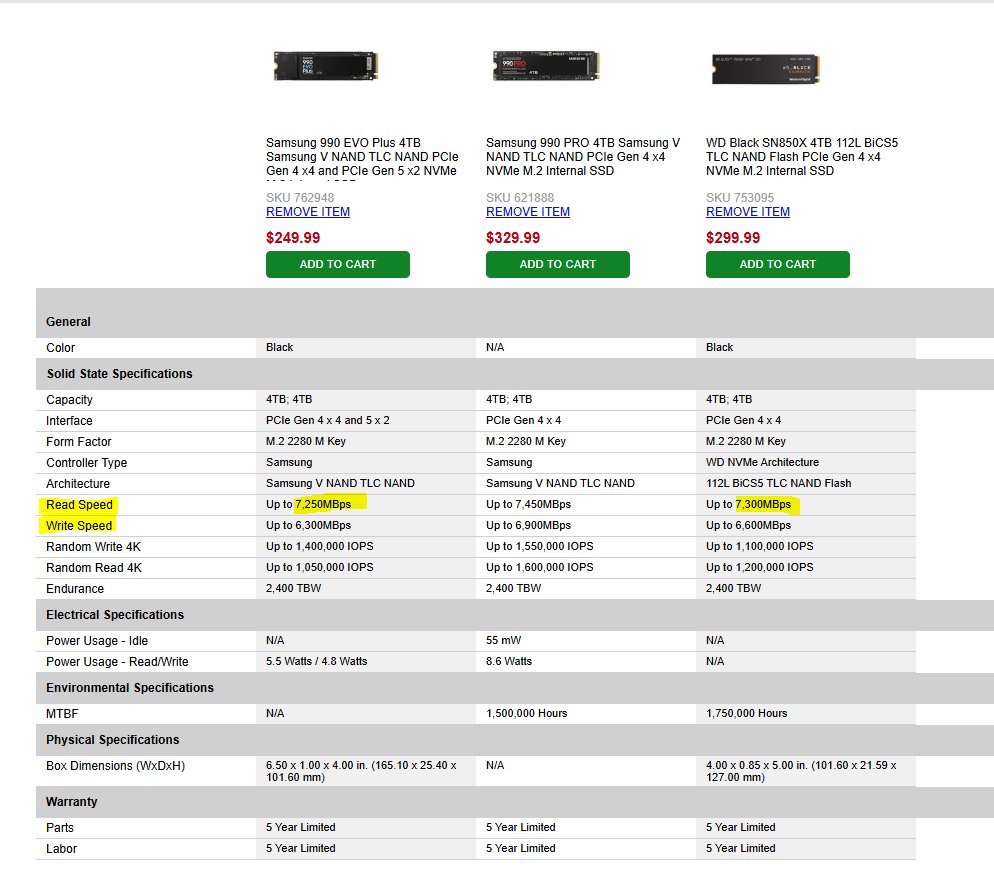The height and width of the screenshot is (871, 994).
Task: Add the $249.99 Samsung 990 EVO Plus to cart
Action: tap(337, 264)
